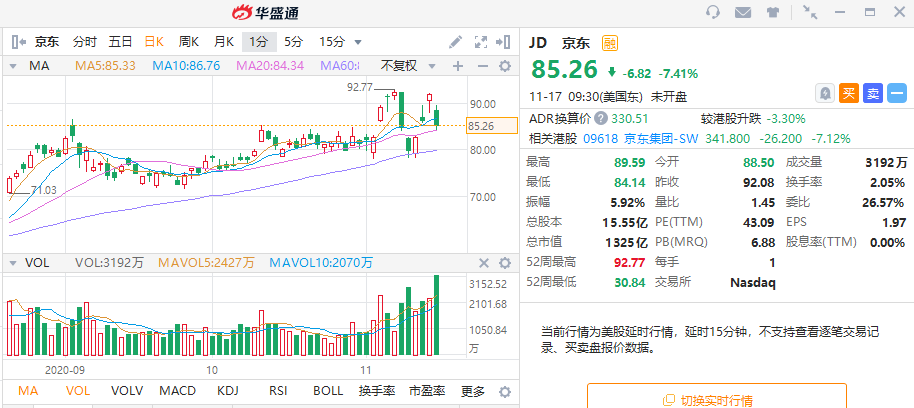Switch to 五日 chart tab
This screenshot has width=914, height=408.
pyautogui.click(x=120, y=42)
